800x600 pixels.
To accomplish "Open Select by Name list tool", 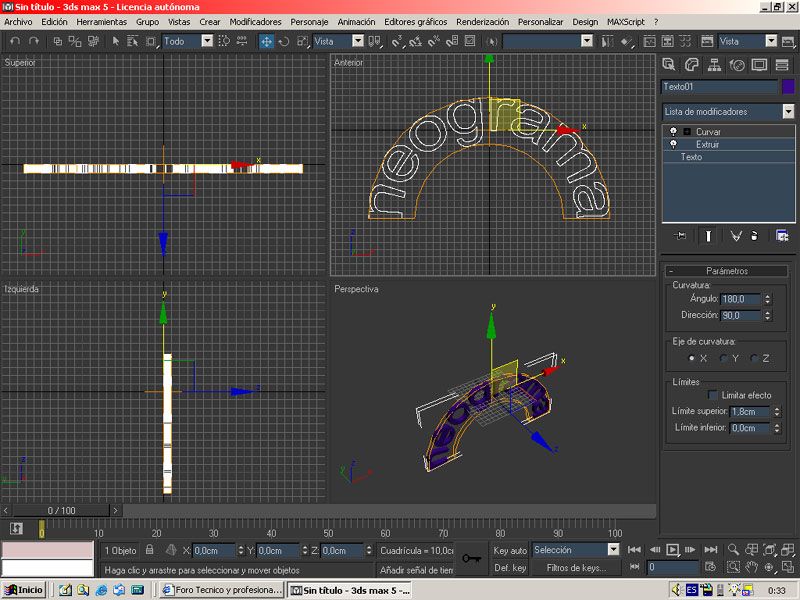I will (133, 41).
